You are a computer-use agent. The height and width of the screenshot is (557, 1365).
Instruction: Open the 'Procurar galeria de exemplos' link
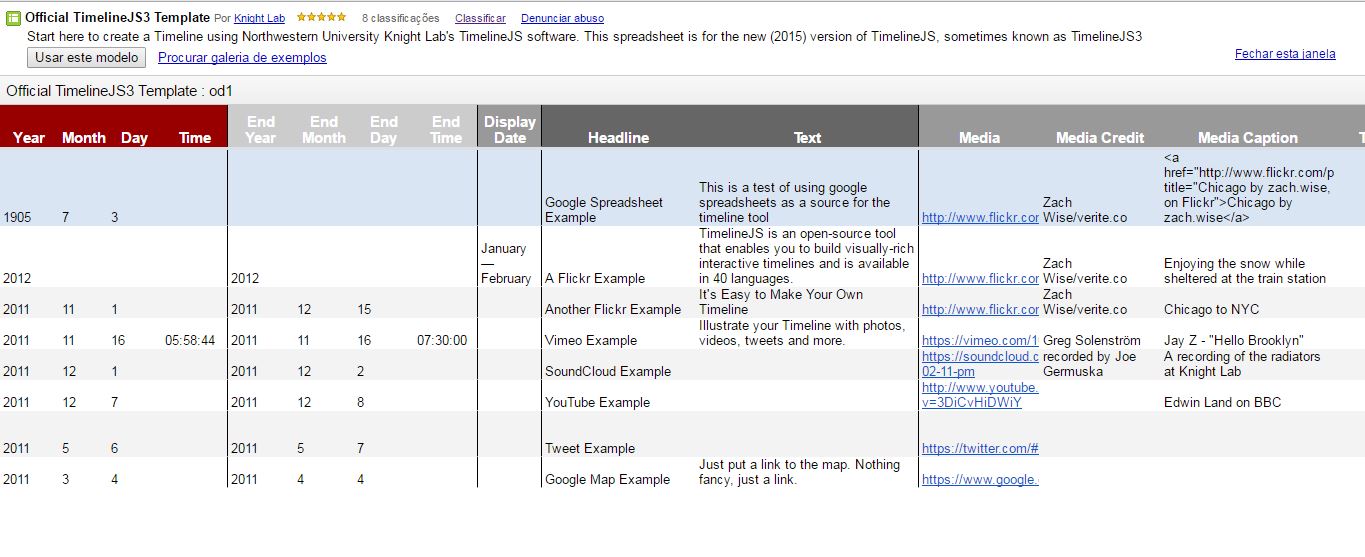tap(242, 58)
